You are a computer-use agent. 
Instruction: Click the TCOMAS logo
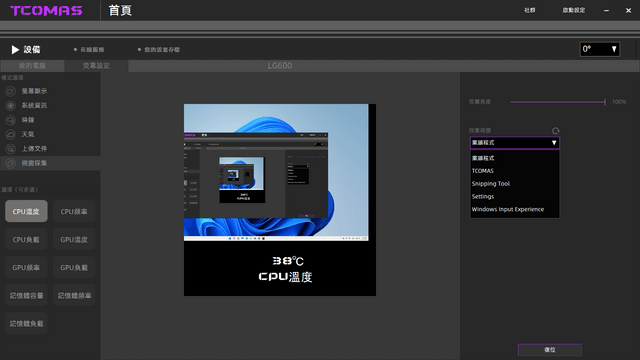[x=46, y=11]
